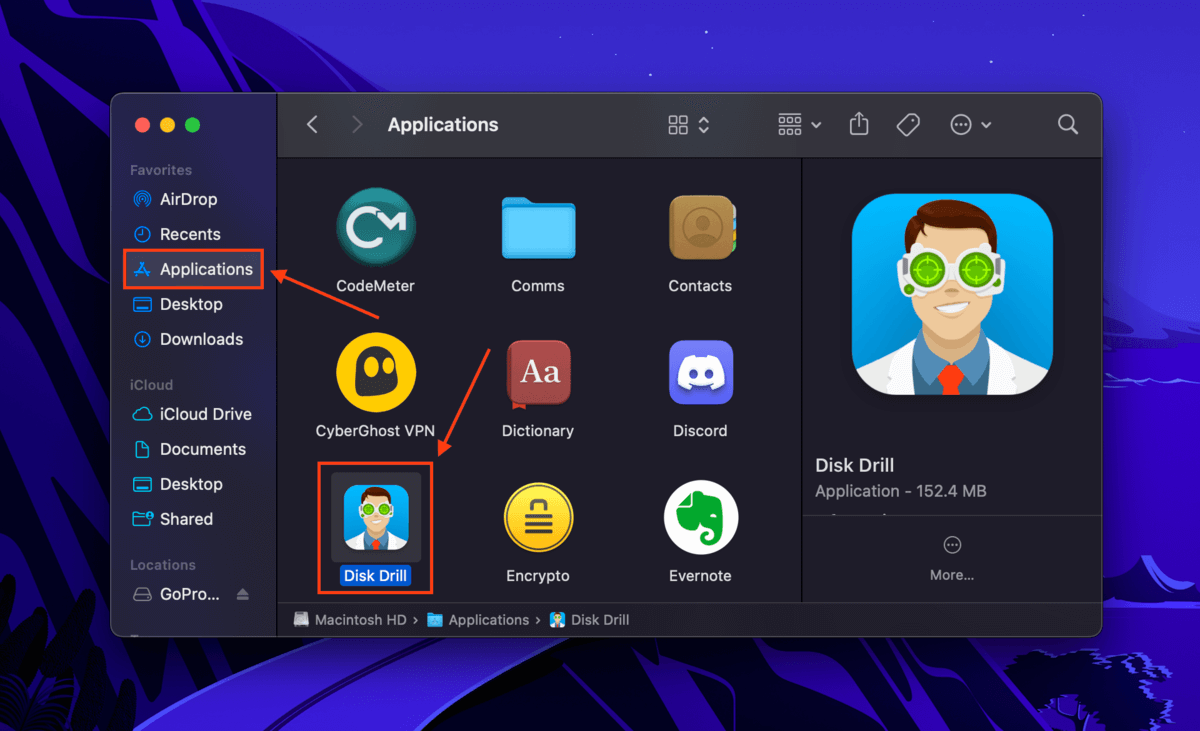
Task: Click the Share toolbar icon
Action: click(x=859, y=124)
